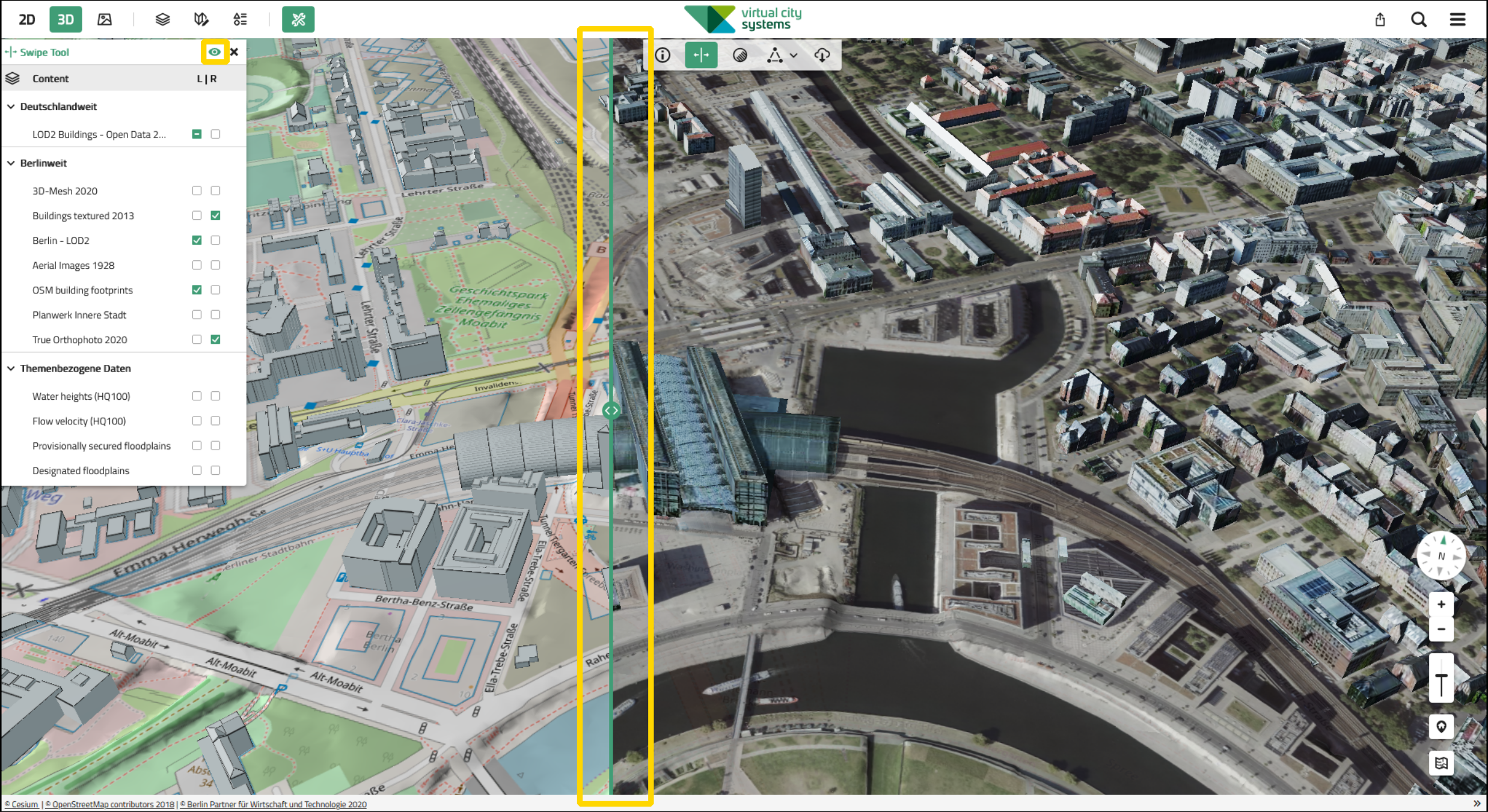Open measurement tool dropdown arrow

[x=794, y=55]
